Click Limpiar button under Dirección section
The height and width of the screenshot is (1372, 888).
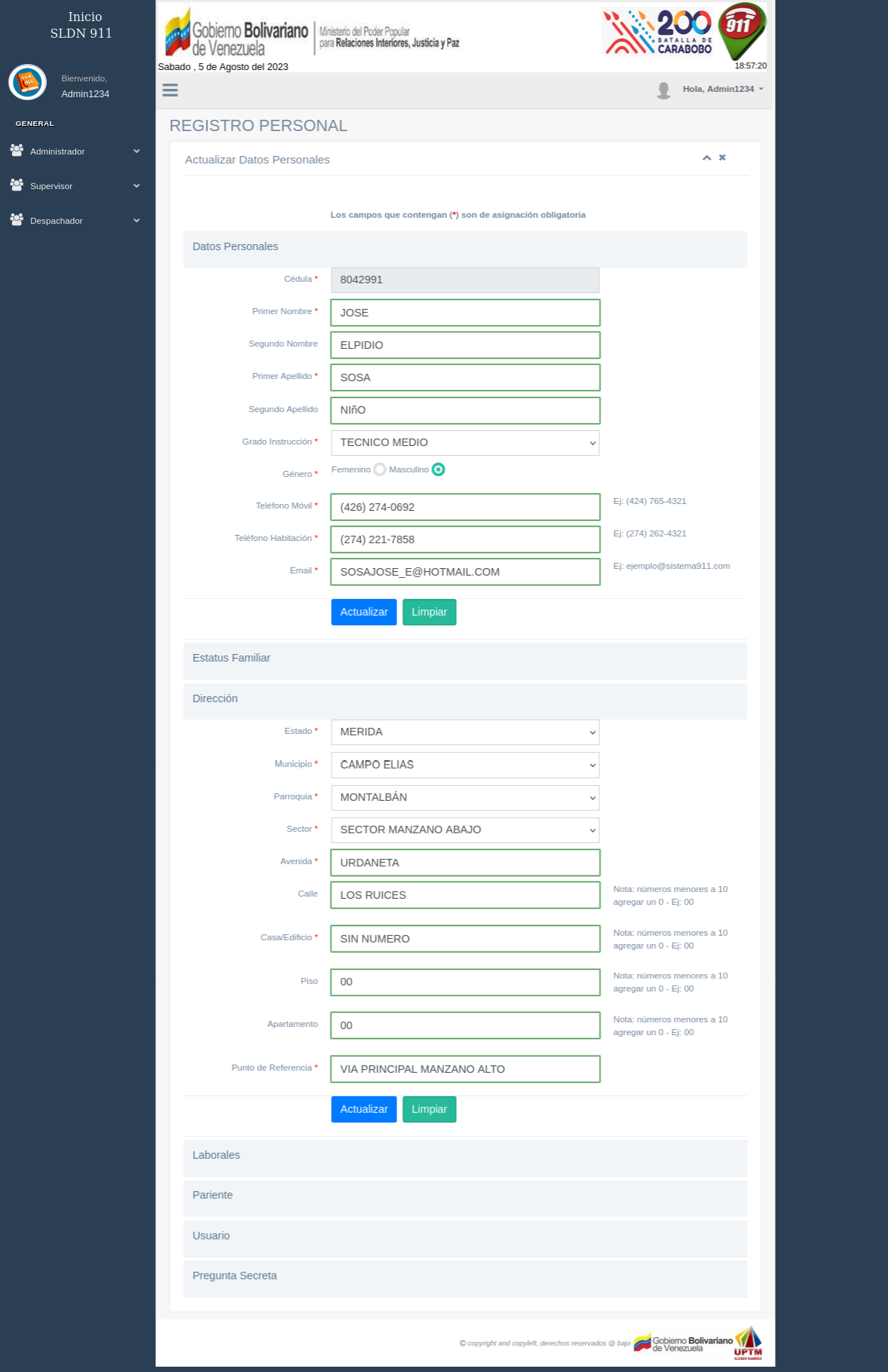coord(429,1109)
